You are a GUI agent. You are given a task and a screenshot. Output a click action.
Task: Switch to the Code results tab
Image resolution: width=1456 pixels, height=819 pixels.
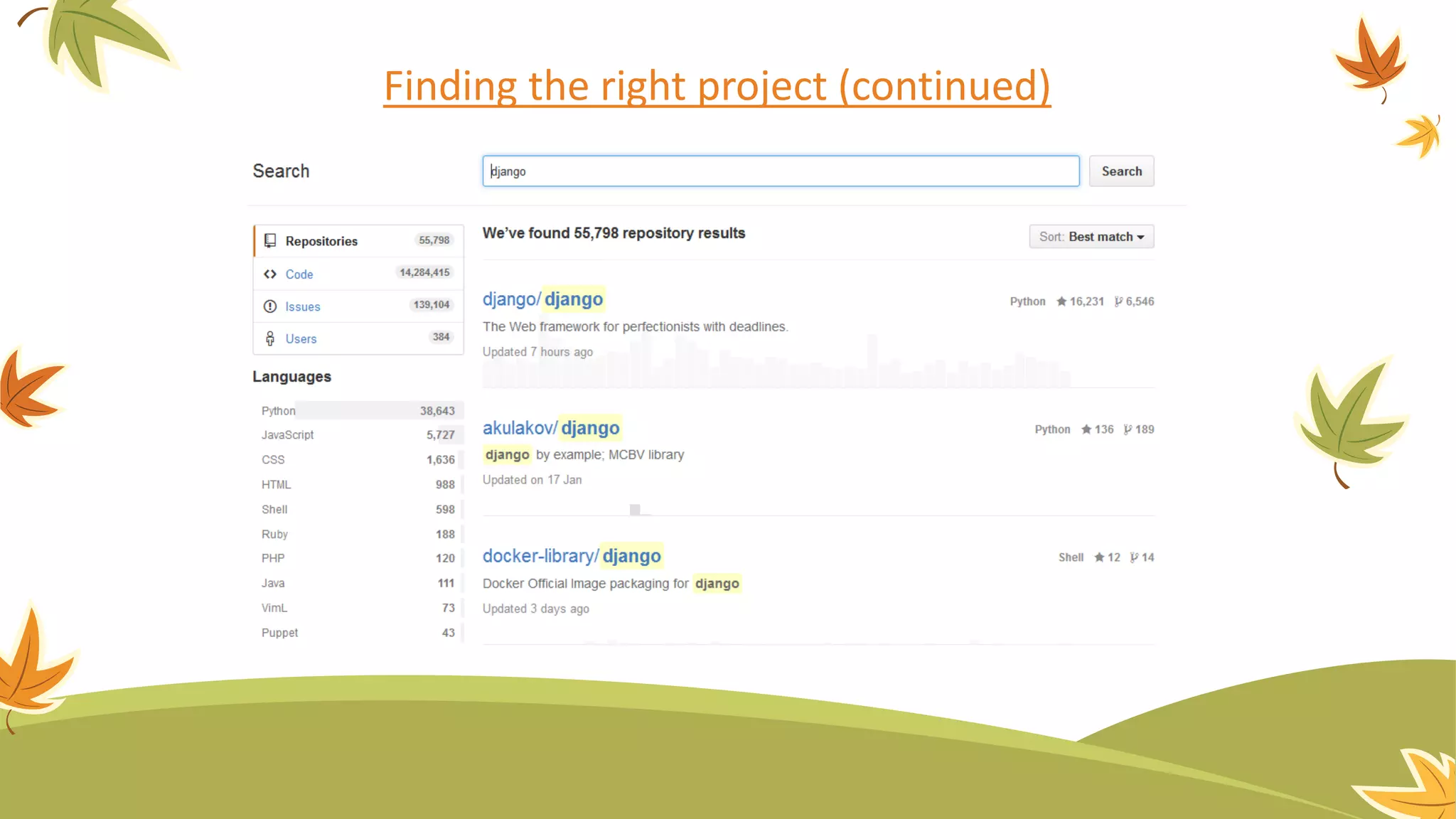[299, 274]
